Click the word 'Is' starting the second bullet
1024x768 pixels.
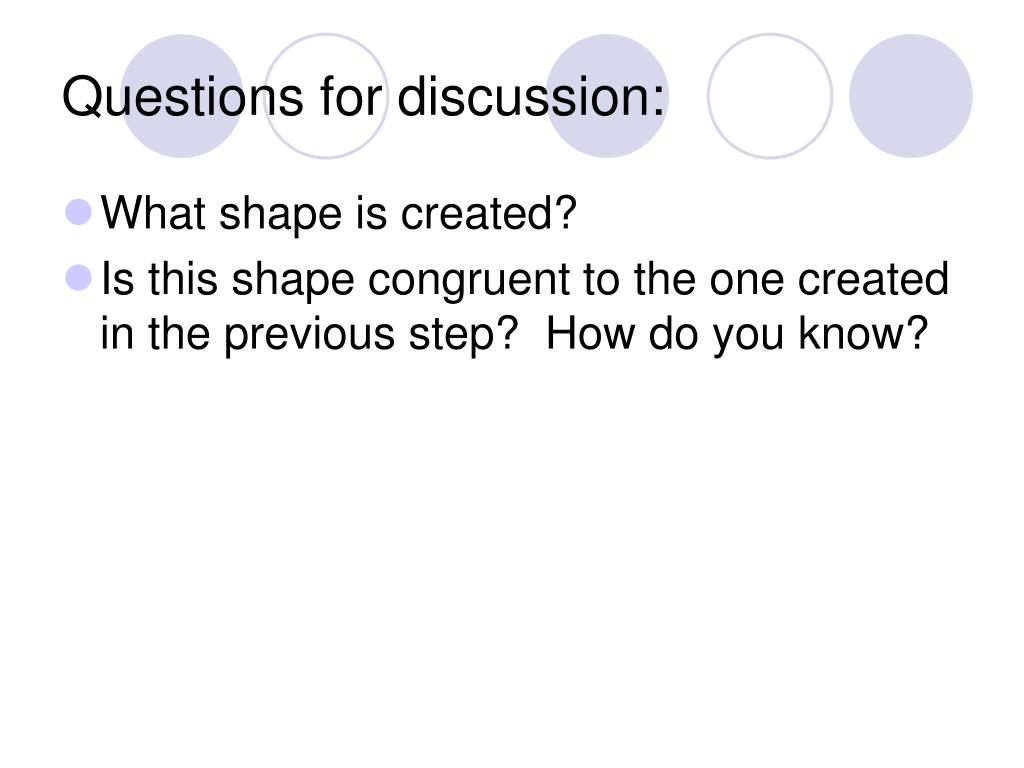pos(117,279)
